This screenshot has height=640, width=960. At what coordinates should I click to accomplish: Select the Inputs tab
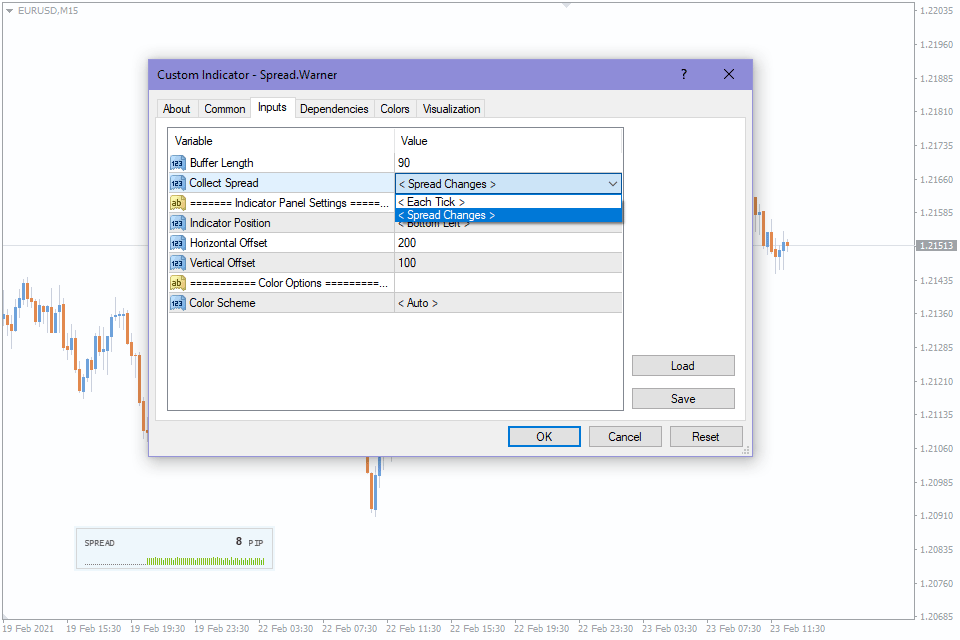click(x=272, y=107)
